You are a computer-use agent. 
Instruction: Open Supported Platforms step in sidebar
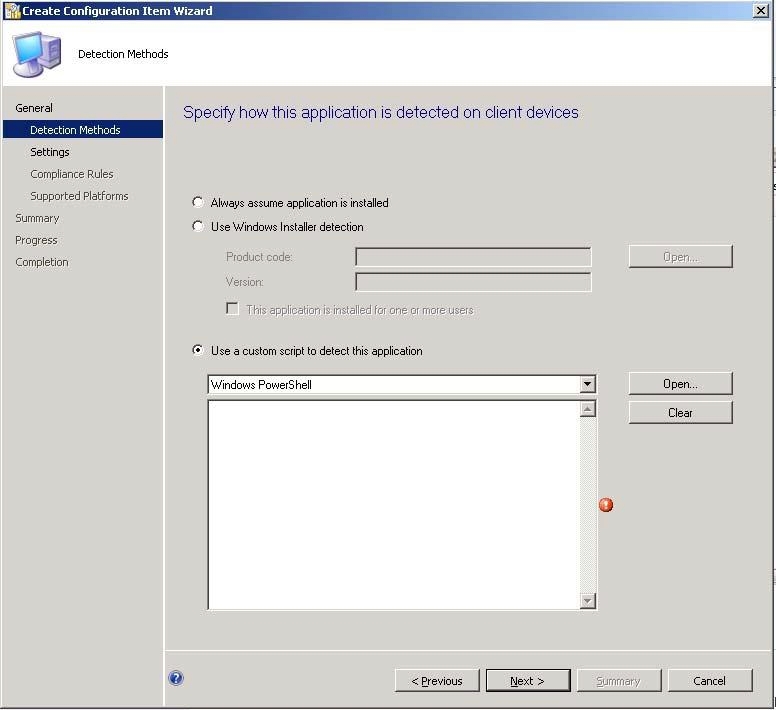[79, 196]
